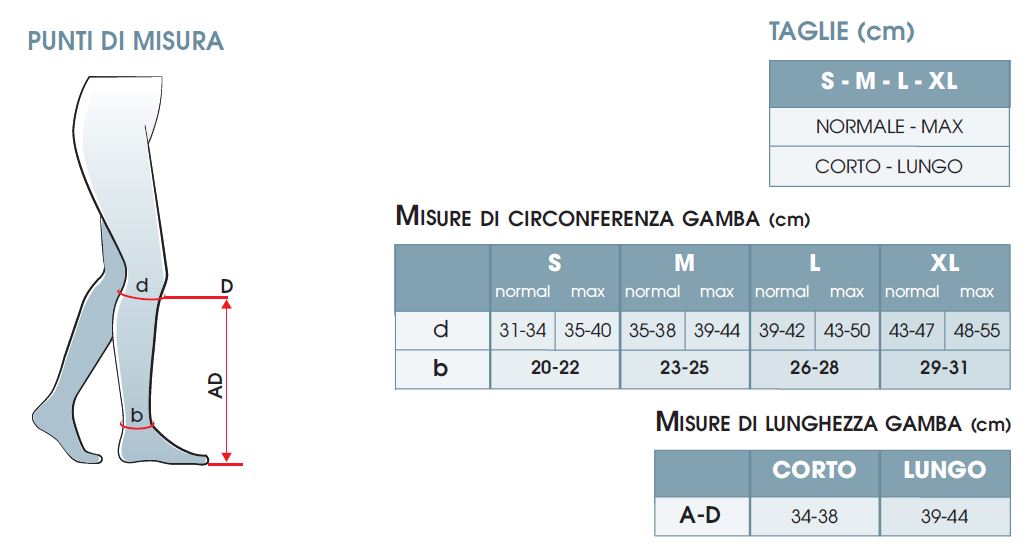This screenshot has height=552, width=1029.
Task: Click the NORMALE - MAX row
Action: (889, 127)
